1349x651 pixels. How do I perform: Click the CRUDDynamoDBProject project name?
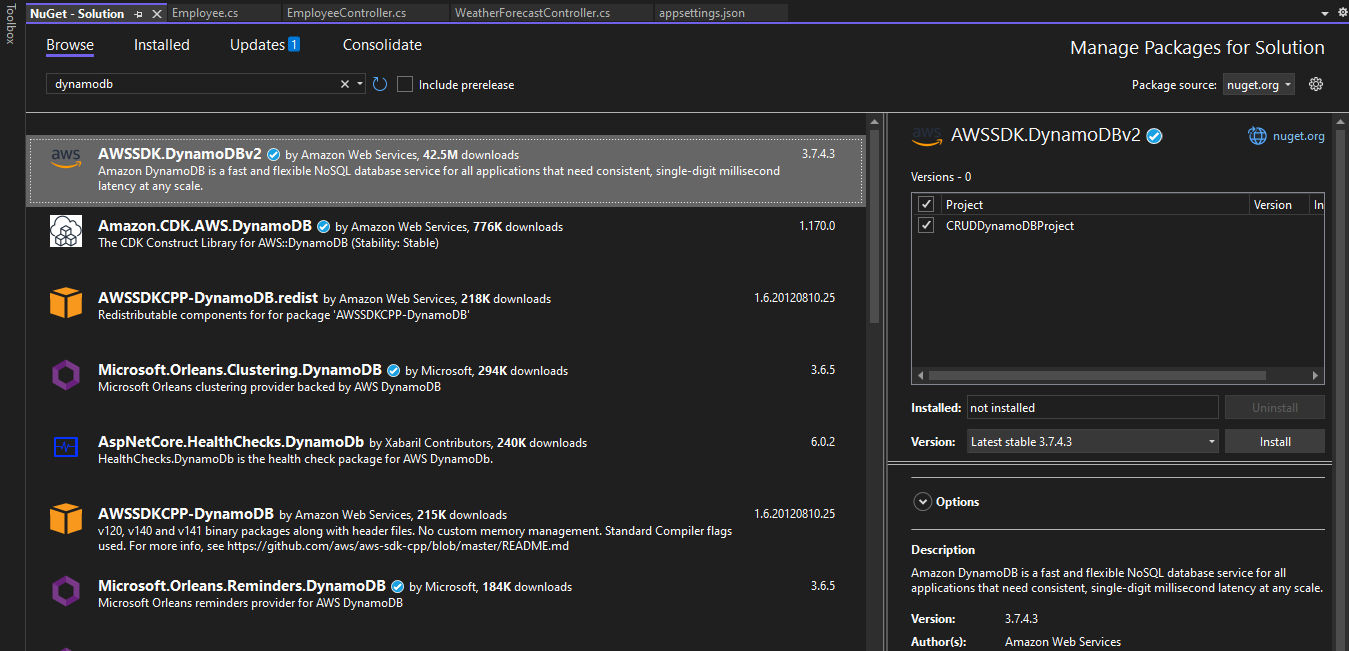pyautogui.click(x=1010, y=226)
